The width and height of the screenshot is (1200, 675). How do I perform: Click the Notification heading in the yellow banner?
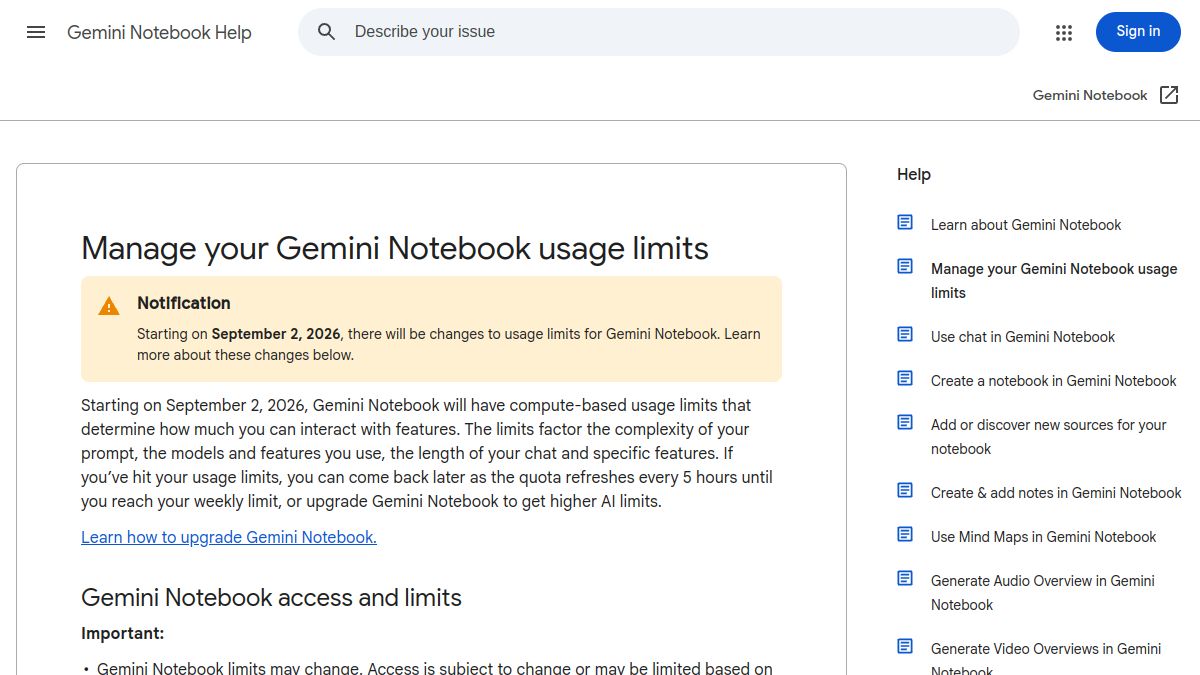tap(184, 303)
